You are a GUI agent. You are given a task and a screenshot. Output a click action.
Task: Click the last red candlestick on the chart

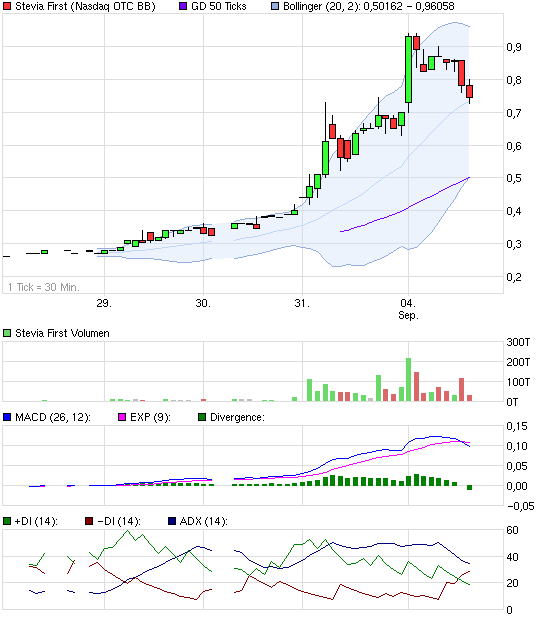(x=469, y=91)
